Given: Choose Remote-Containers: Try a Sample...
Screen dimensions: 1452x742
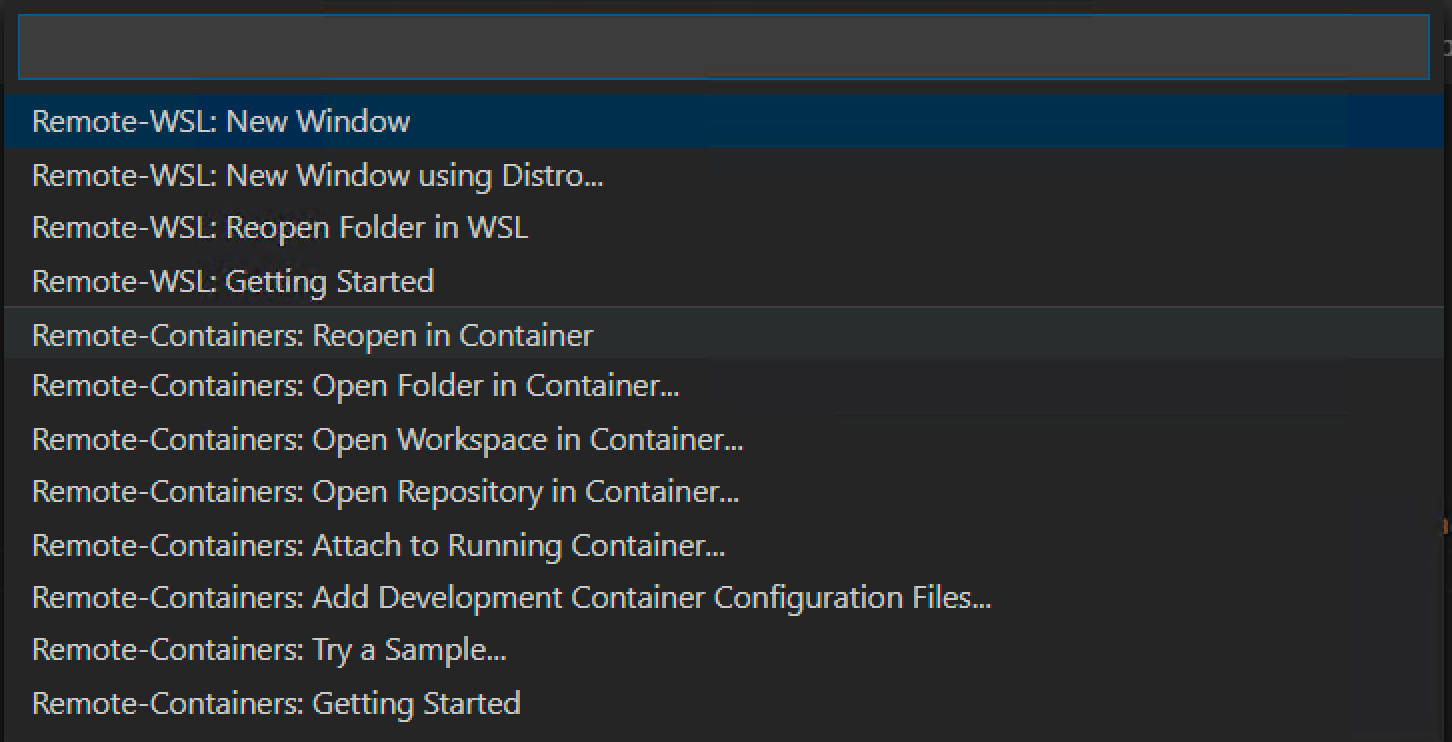Looking at the screenshot, I should (724, 650).
